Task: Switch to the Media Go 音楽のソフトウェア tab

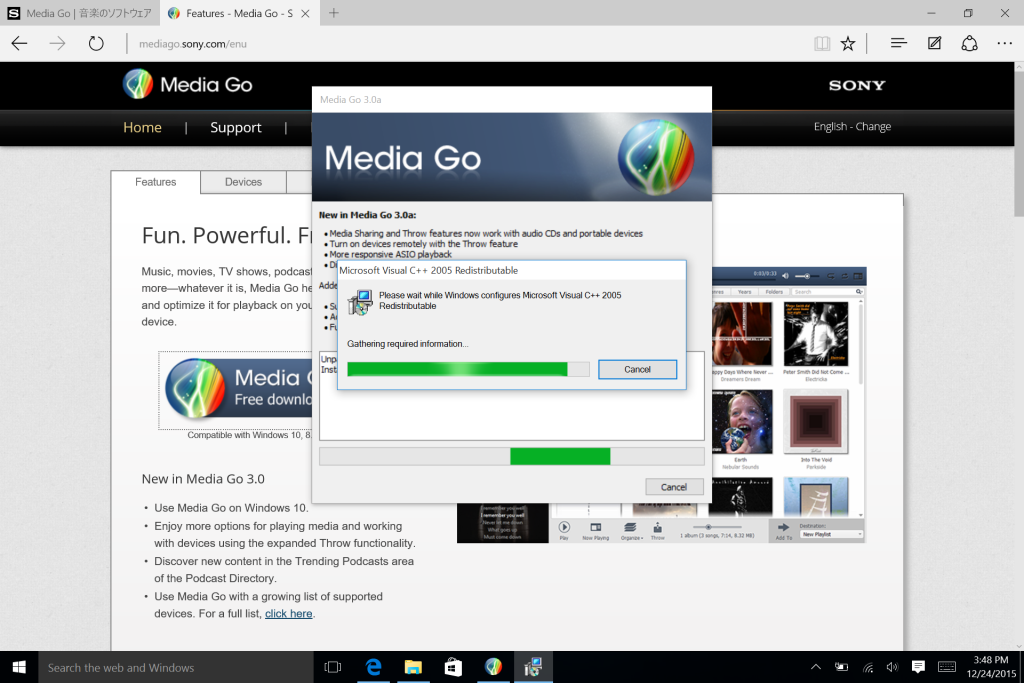Action: point(80,13)
